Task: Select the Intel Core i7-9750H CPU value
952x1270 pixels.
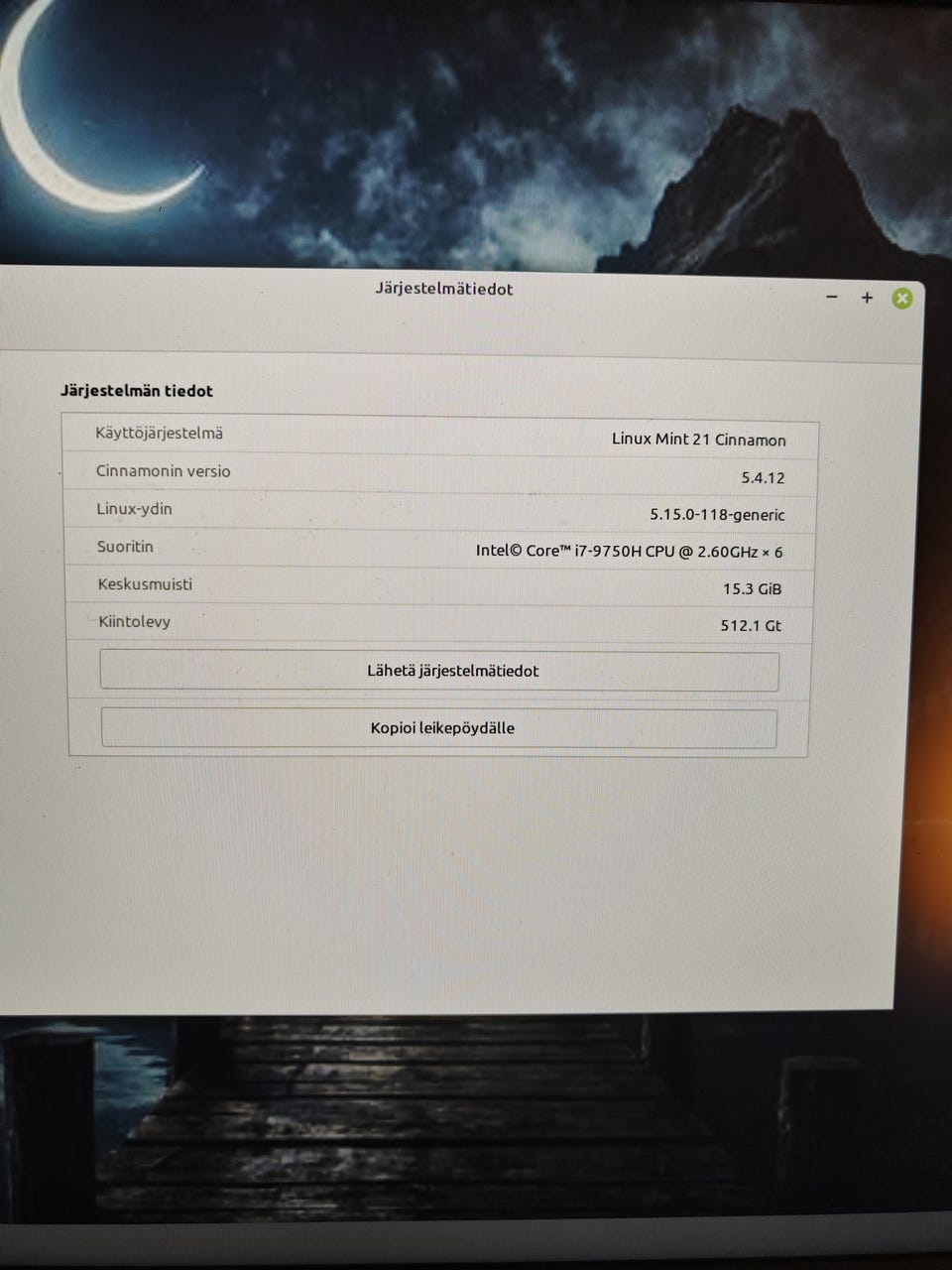Action: [x=630, y=551]
